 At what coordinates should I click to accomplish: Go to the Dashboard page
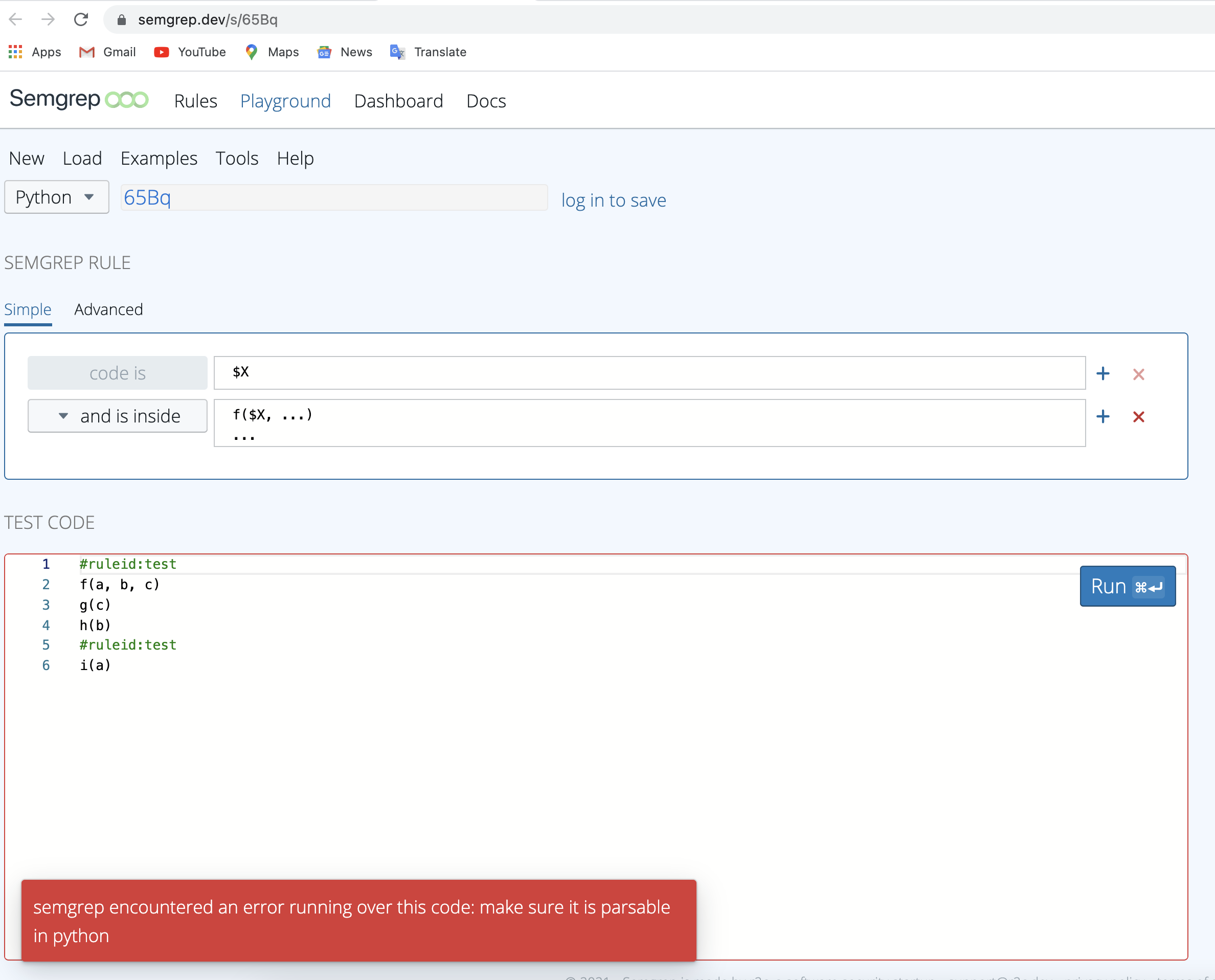click(398, 101)
